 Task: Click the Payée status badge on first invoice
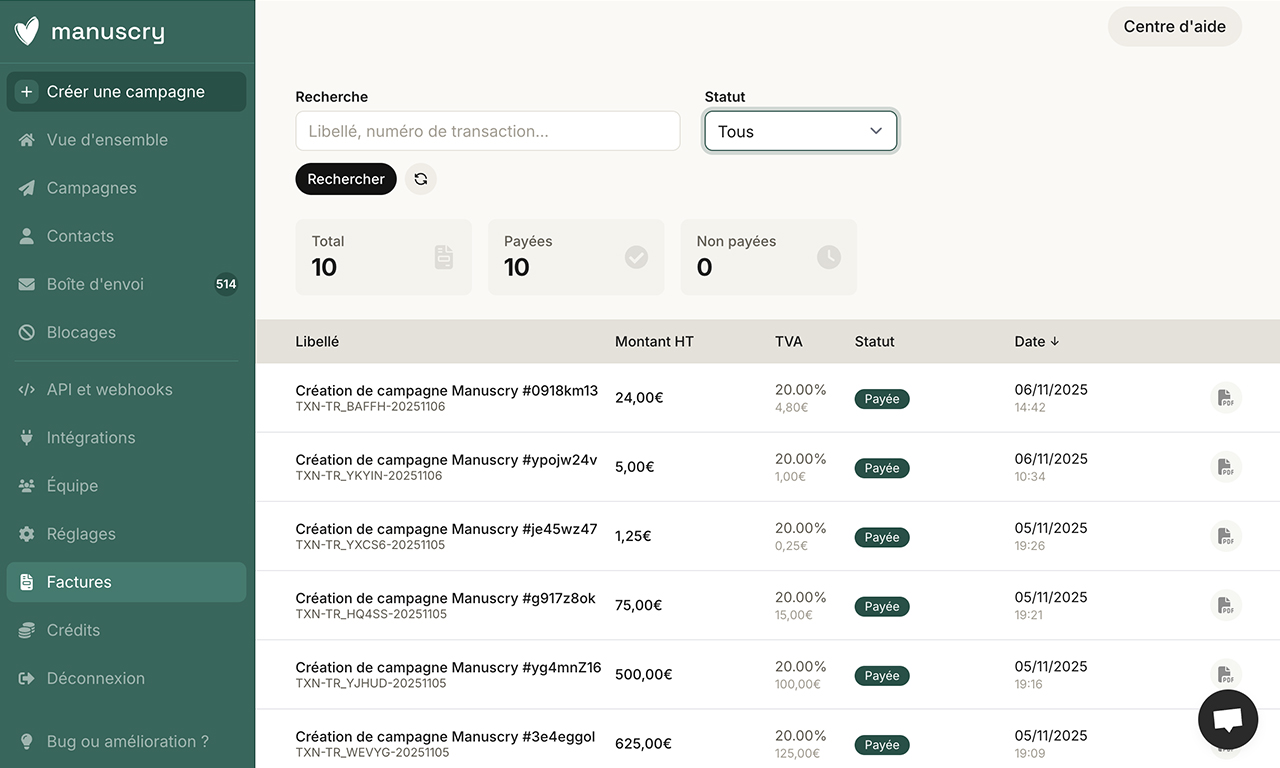pyautogui.click(x=881, y=398)
